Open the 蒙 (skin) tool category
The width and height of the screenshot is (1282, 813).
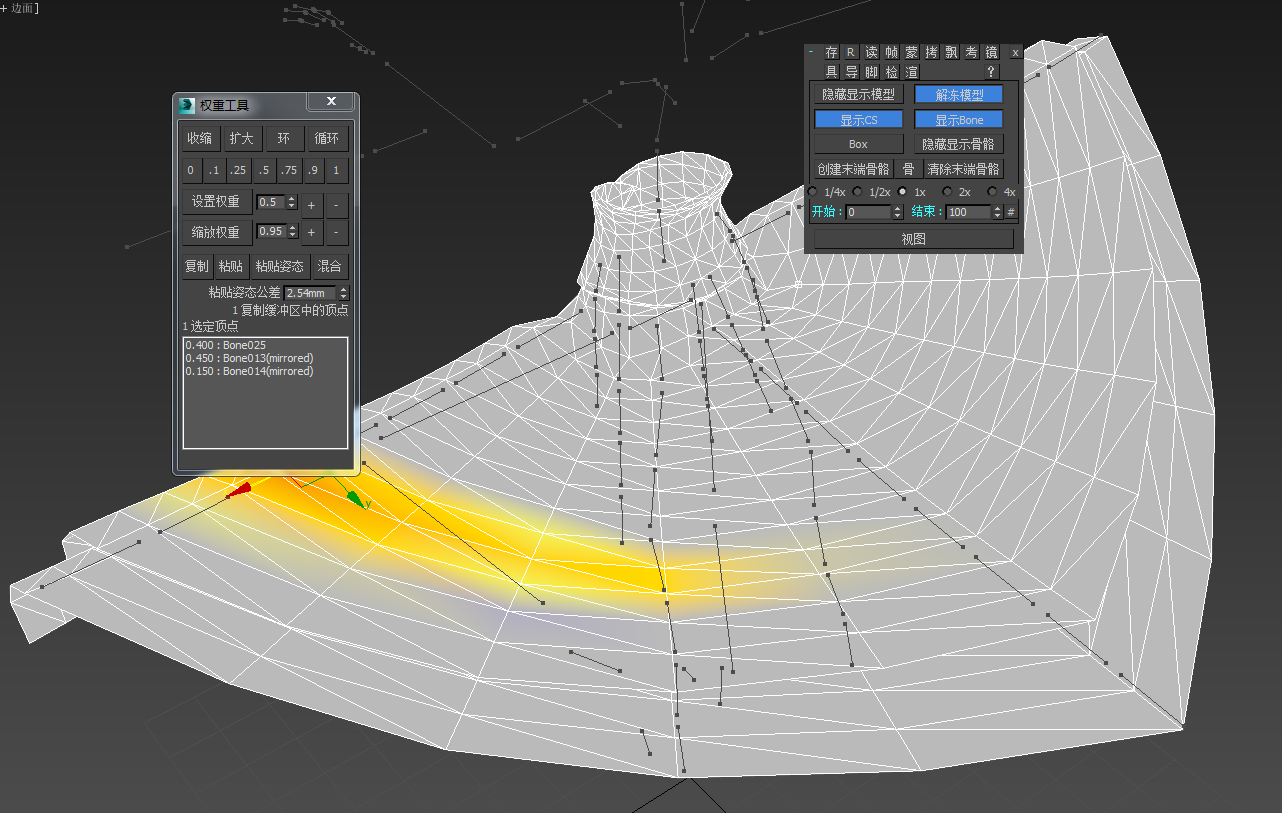911,52
